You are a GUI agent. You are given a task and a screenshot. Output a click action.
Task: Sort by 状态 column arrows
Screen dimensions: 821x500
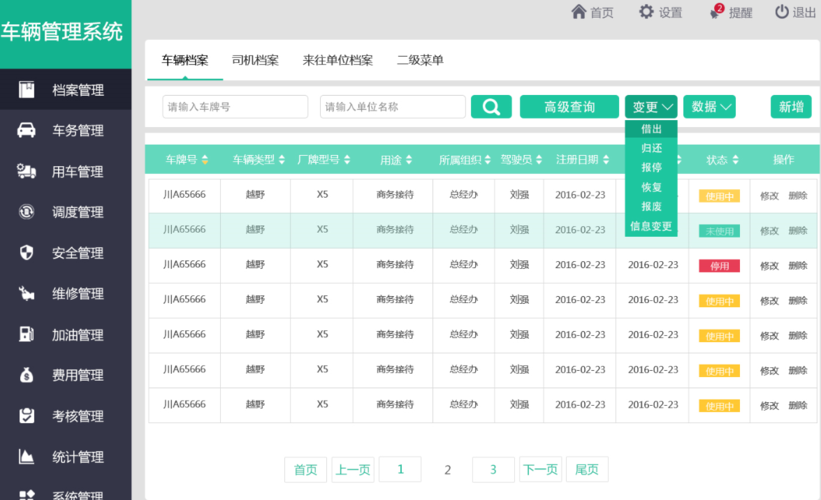coord(735,160)
